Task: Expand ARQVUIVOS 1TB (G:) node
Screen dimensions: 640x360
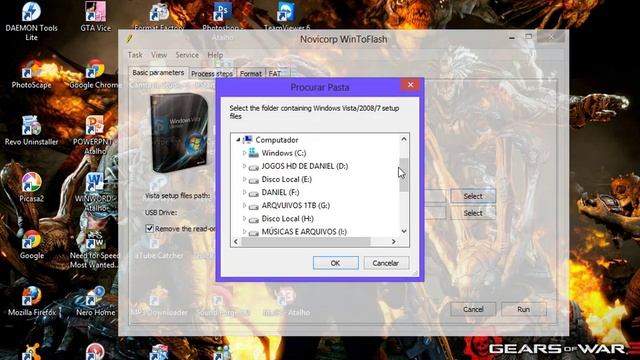Action: [x=244, y=205]
